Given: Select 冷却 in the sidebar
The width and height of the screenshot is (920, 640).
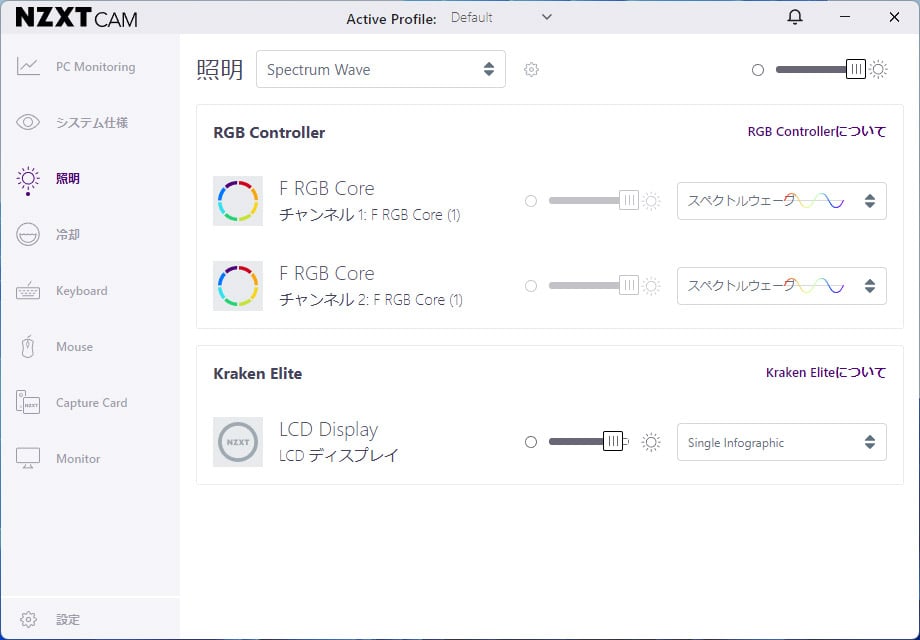Looking at the screenshot, I should (x=67, y=235).
